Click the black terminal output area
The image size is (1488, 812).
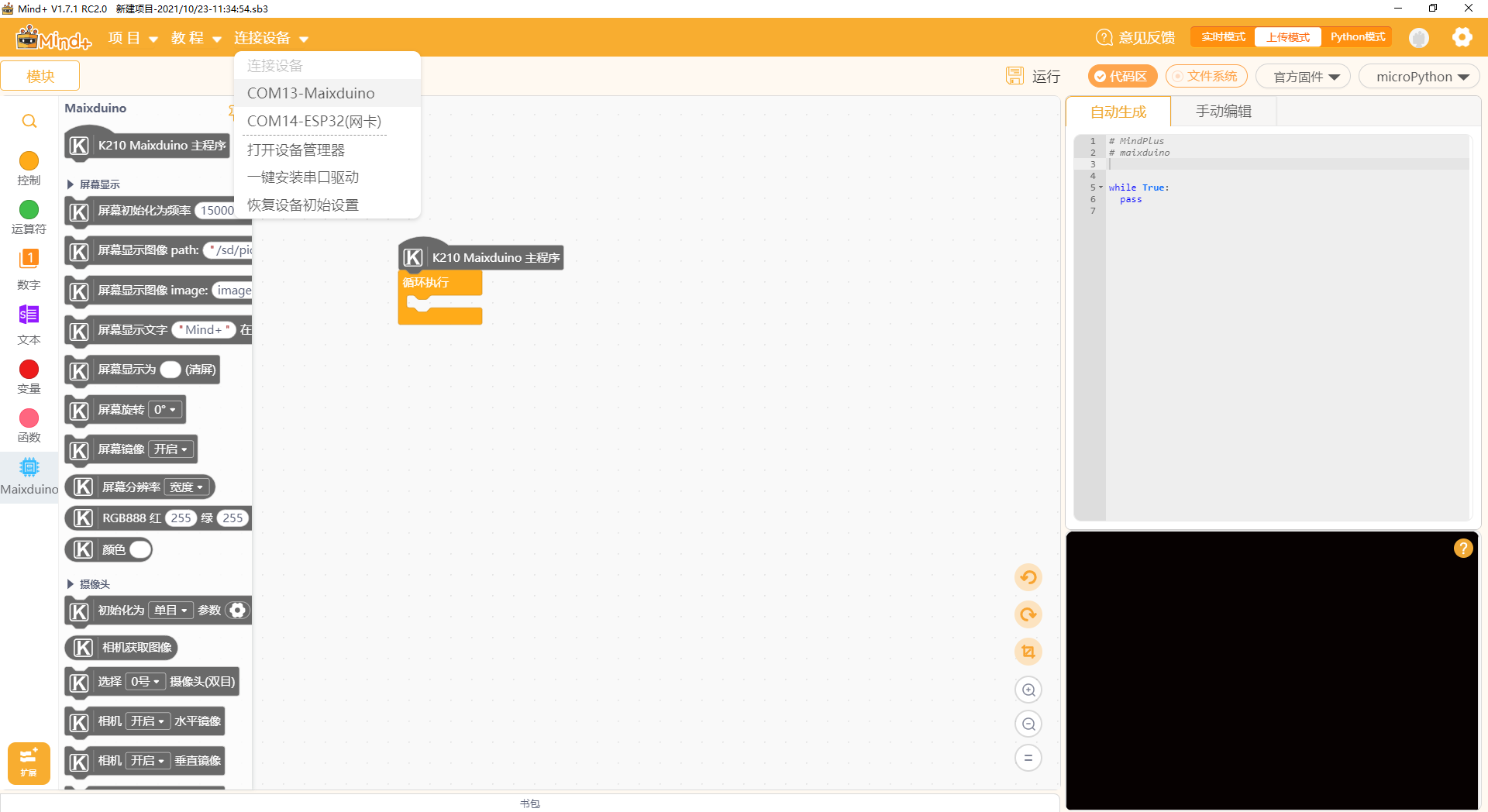1273,670
